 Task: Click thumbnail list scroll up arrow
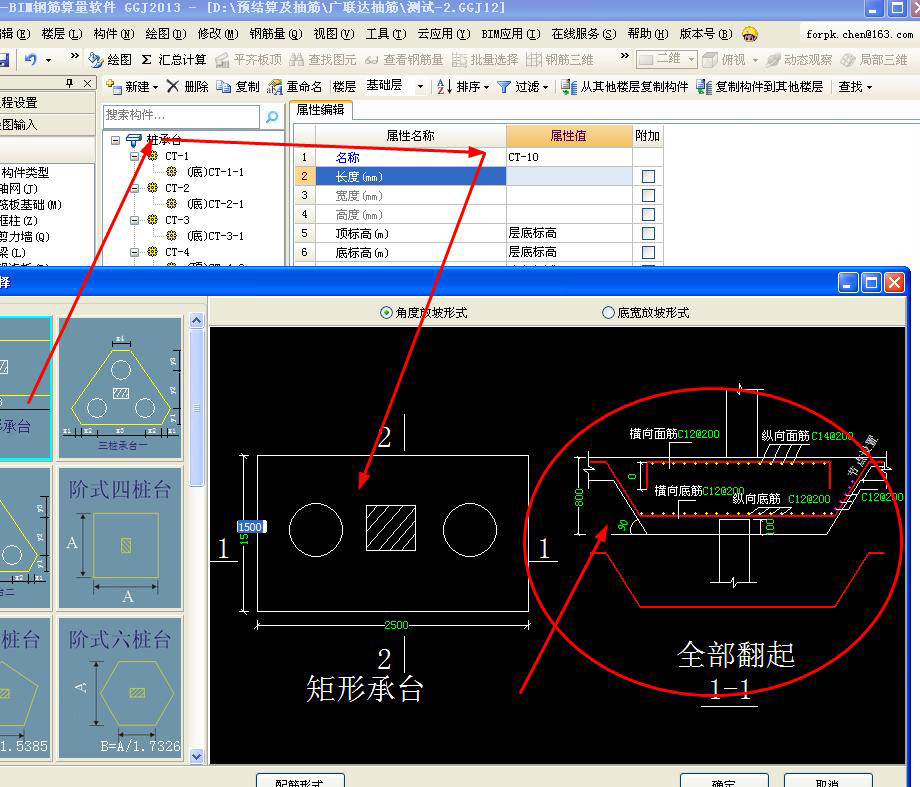[x=197, y=320]
